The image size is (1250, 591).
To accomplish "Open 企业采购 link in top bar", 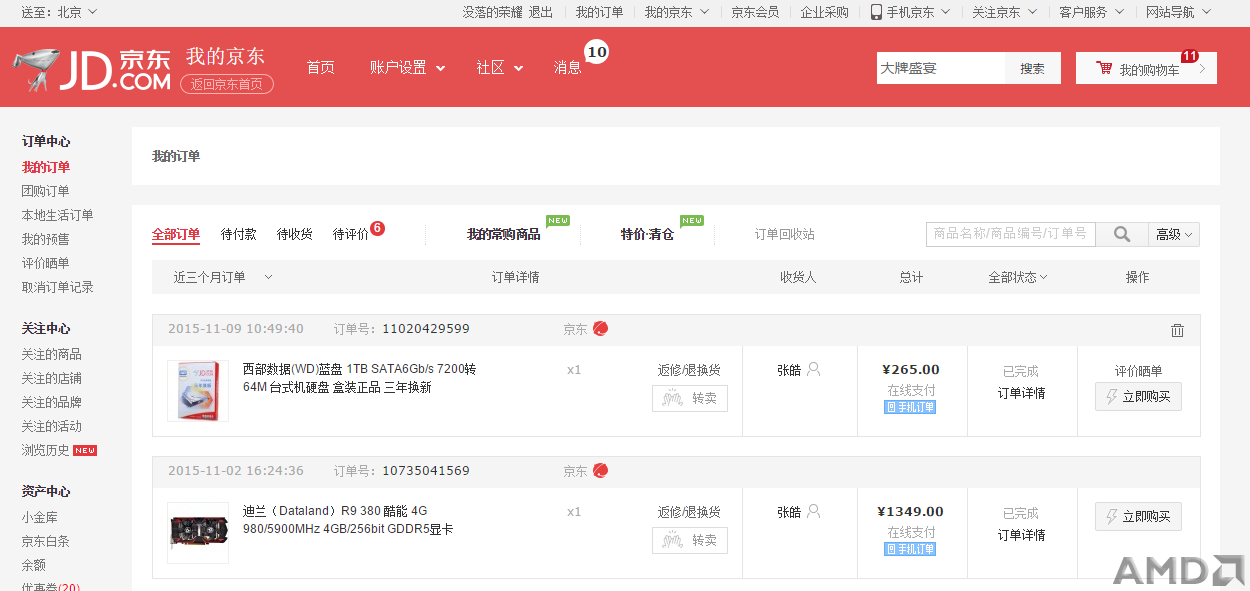I will [824, 12].
